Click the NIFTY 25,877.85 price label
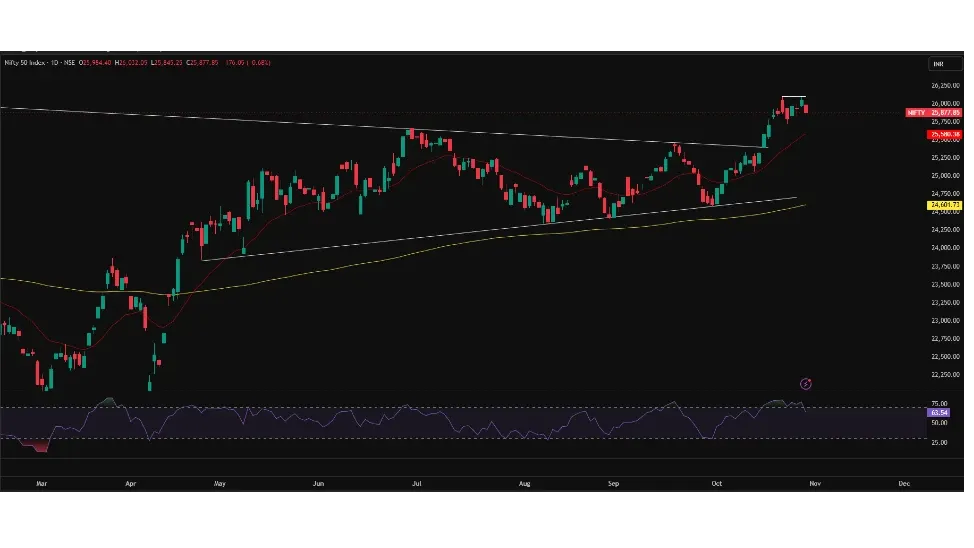 click(x=934, y=112)
